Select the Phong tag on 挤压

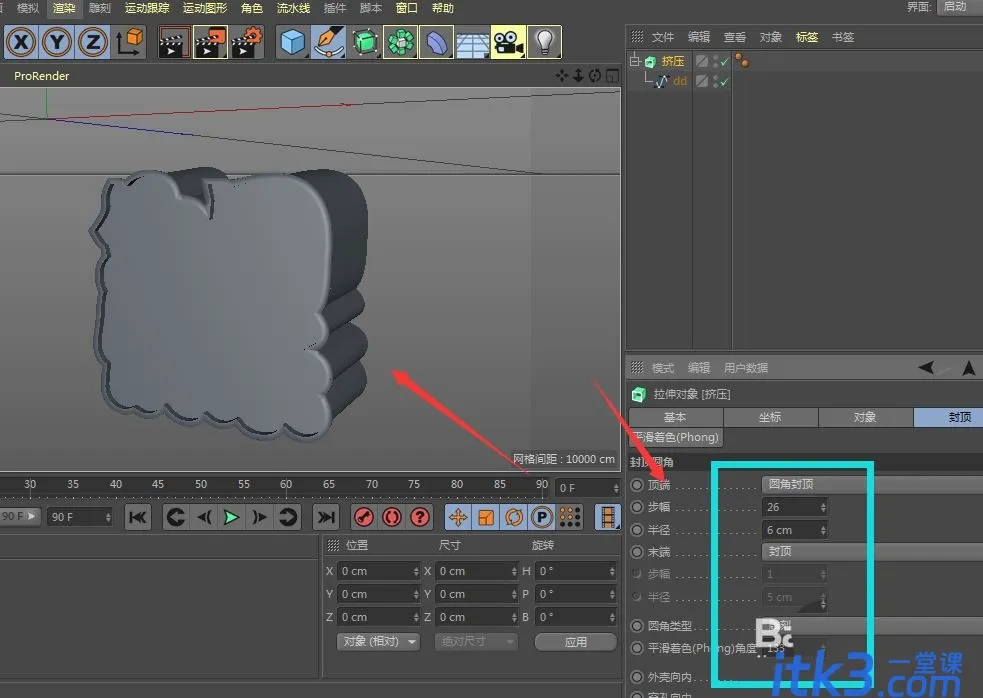(x=742, y=61)
